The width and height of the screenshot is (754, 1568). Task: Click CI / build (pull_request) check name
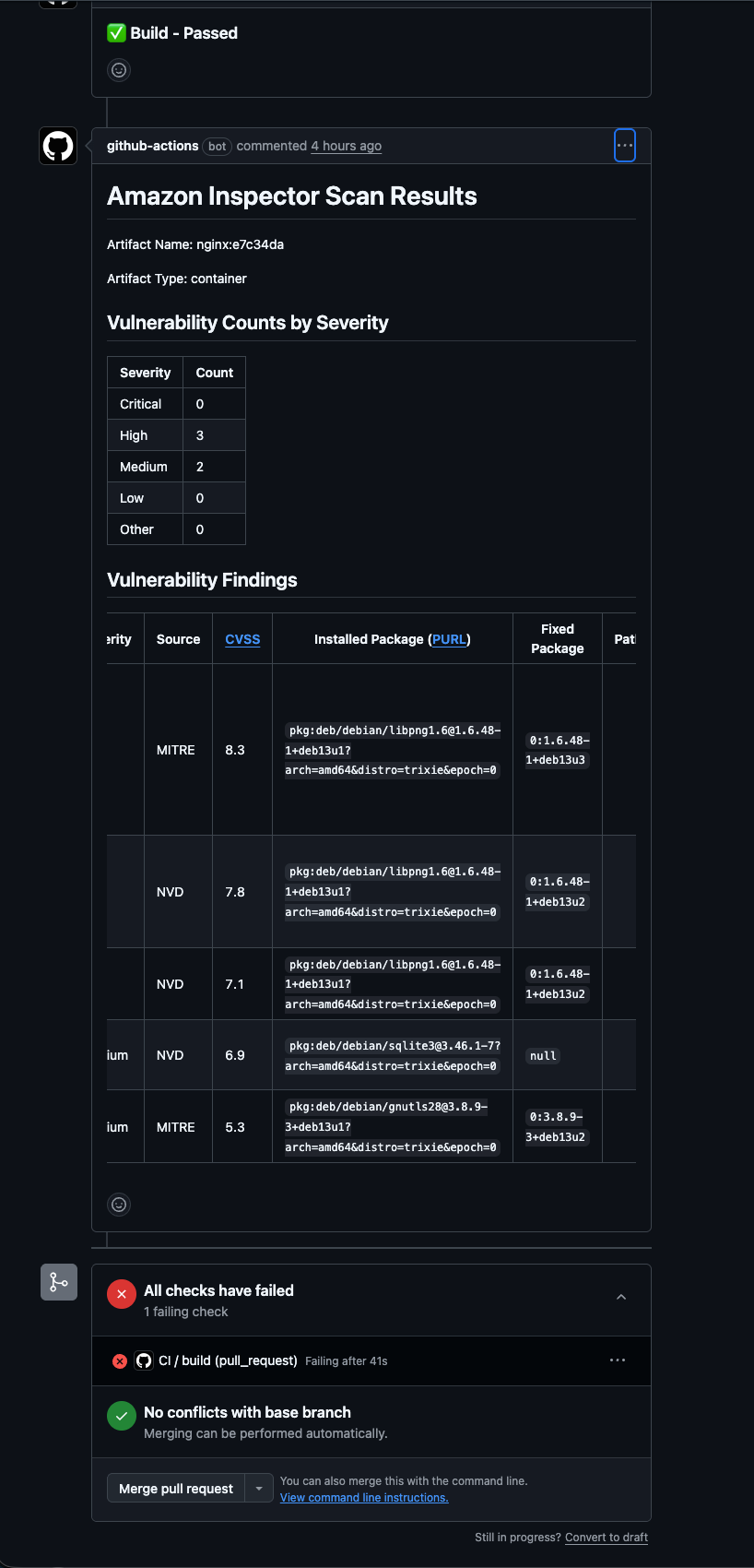tap(228, 1360)
